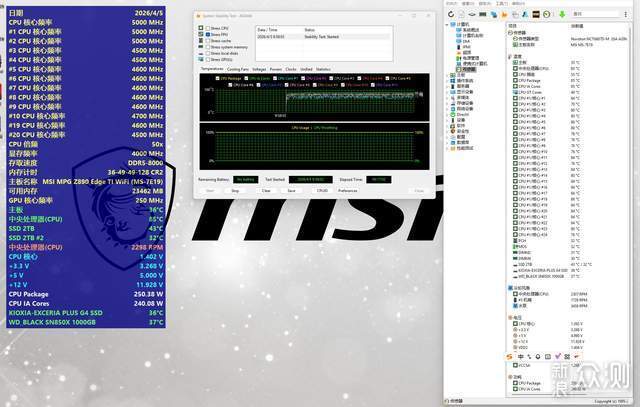The height and width of the screenshot is (407, 640).
Task: Click the four-square toolbox icon on IME bar
Action: pos(567,357)
